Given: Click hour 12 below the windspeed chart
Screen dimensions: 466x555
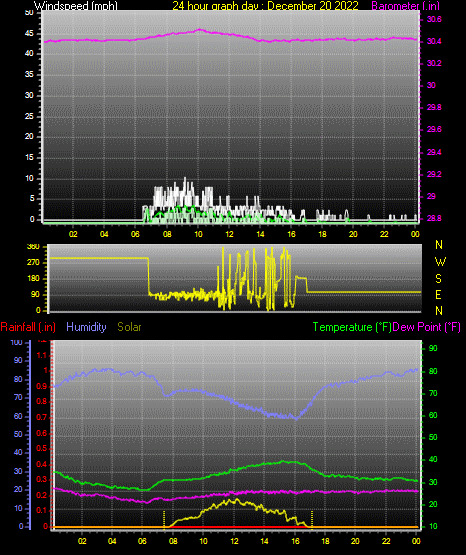Looking at the screenshot, I should (x=229, y=234).
